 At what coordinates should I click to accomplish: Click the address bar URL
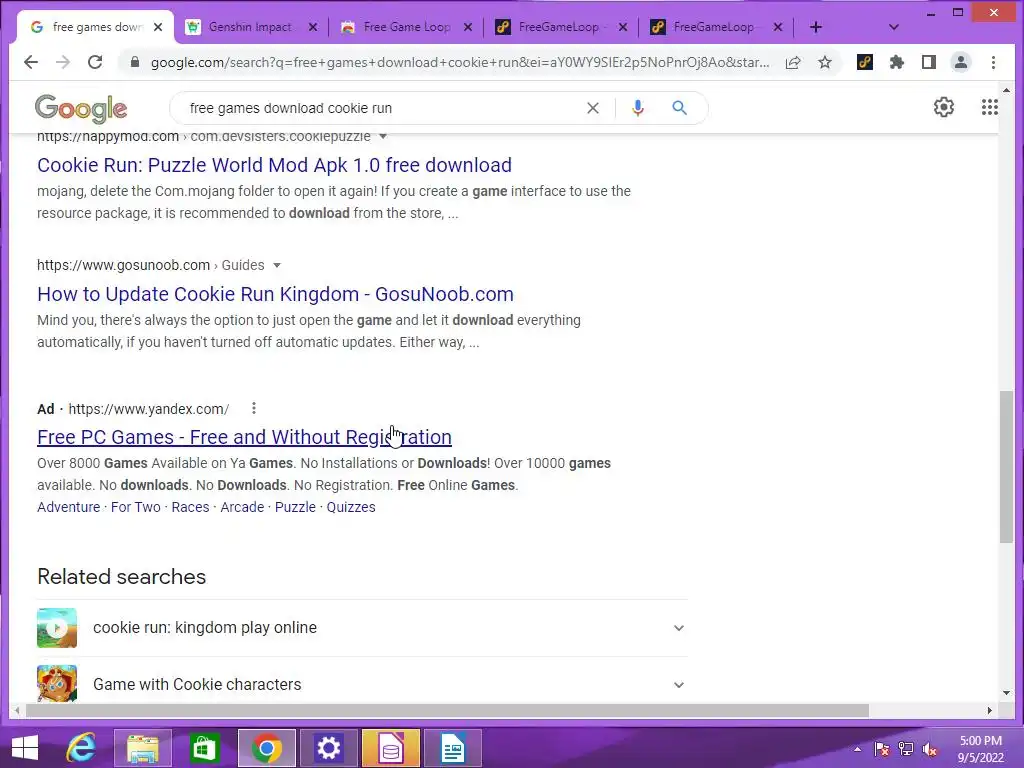pyautogui.click(x=460, y=63)
